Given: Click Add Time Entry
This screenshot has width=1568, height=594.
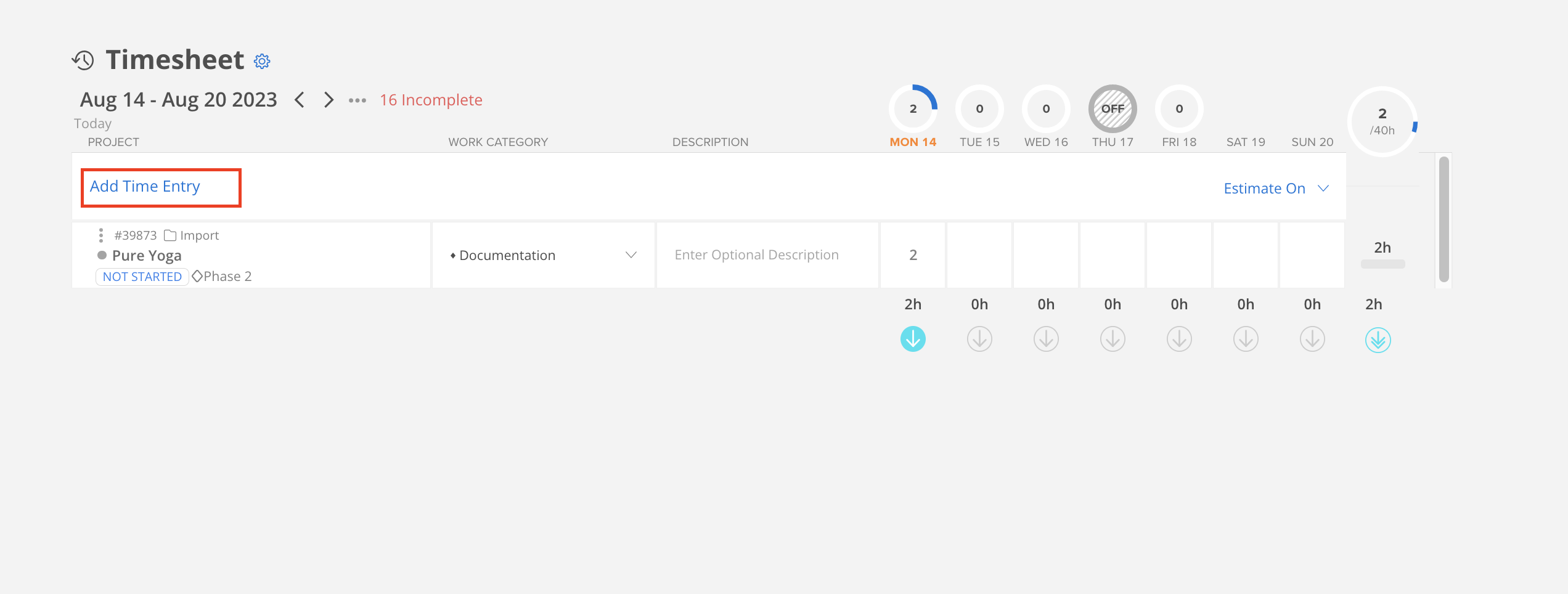Looking at the screenshot, I should click(145, 185).
